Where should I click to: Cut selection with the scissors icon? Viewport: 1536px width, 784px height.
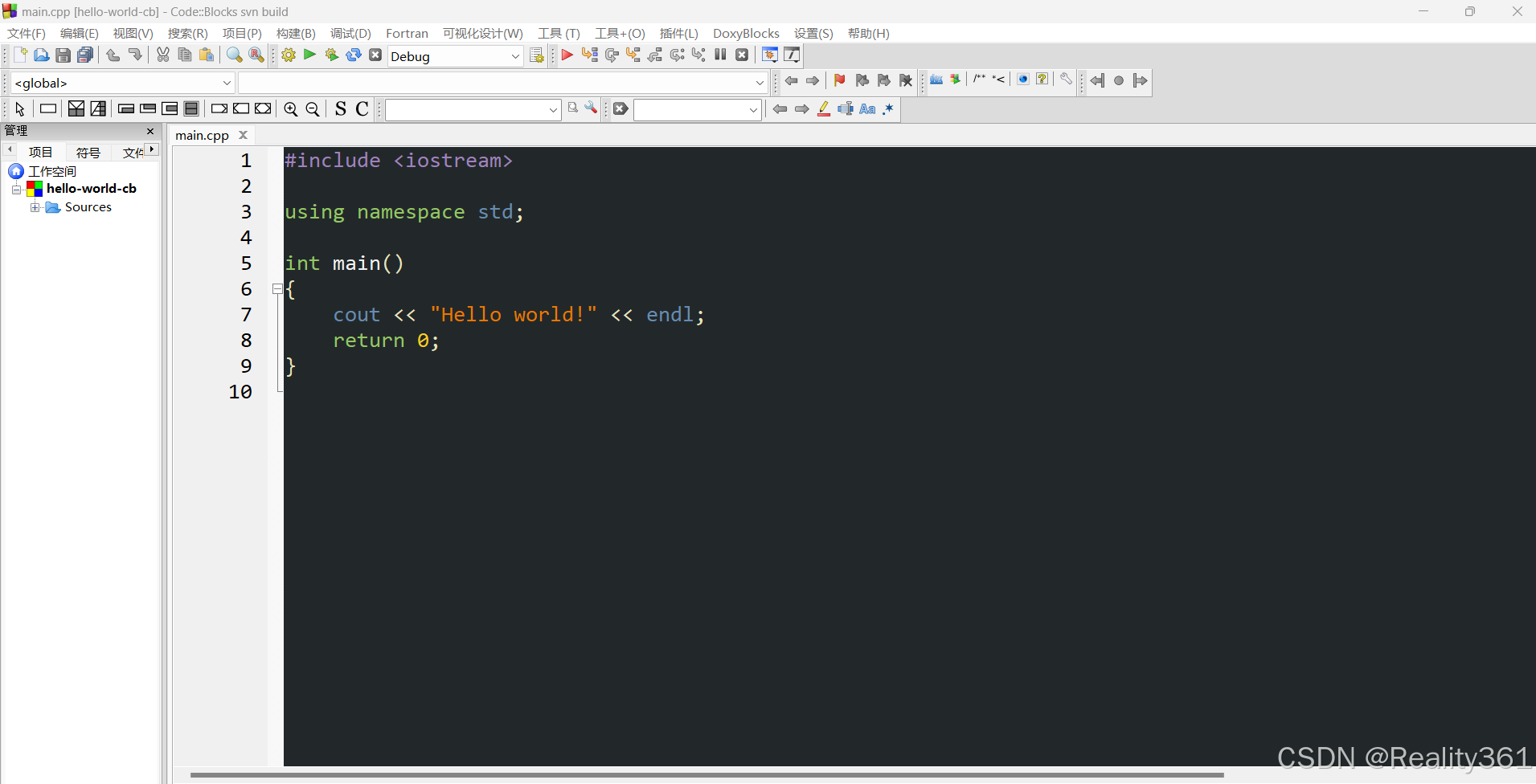tap(163, 55)
